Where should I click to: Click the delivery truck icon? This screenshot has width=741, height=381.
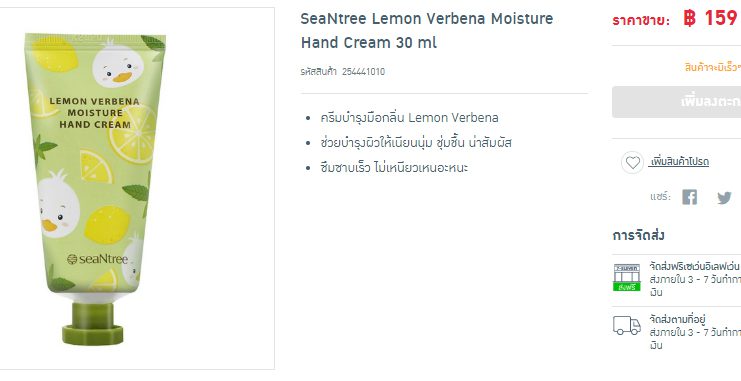627,325
